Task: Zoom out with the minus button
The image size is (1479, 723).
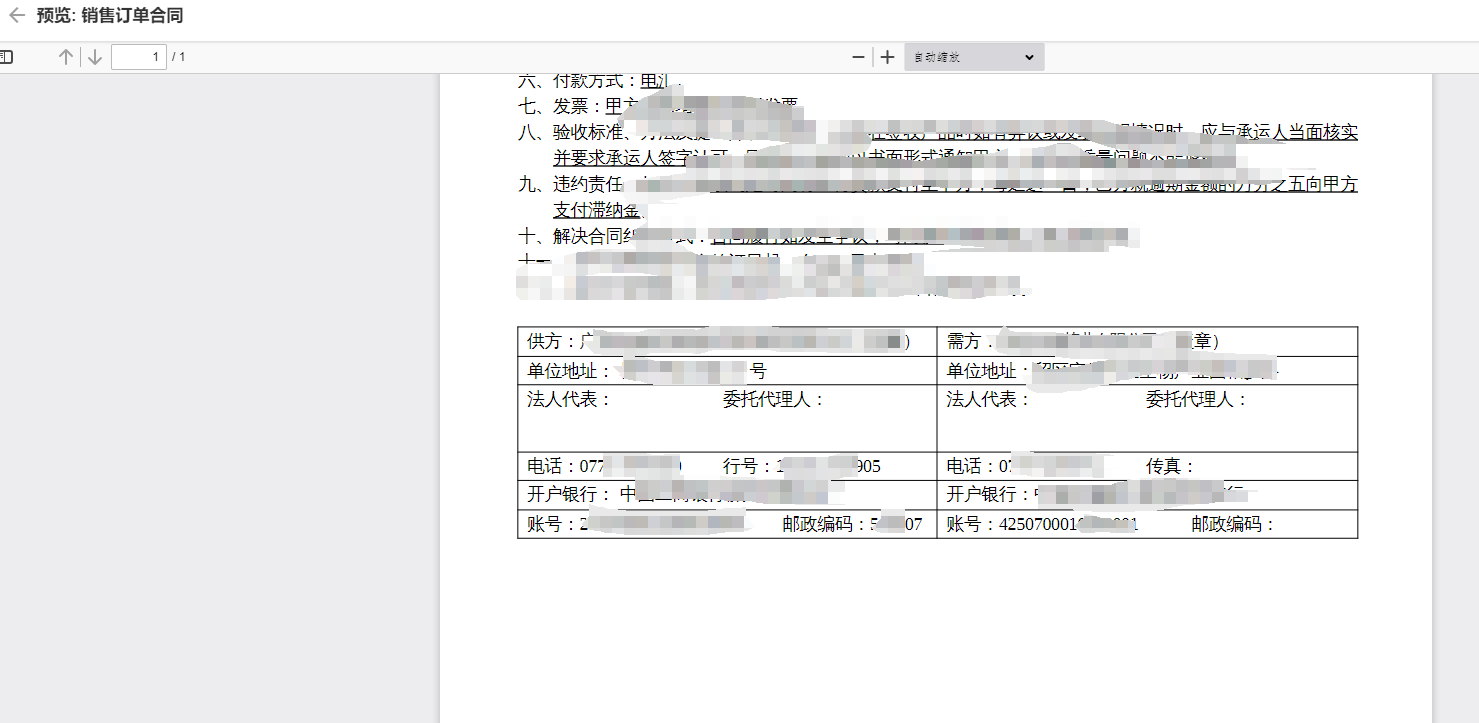Action: click(x=858, y=57)
